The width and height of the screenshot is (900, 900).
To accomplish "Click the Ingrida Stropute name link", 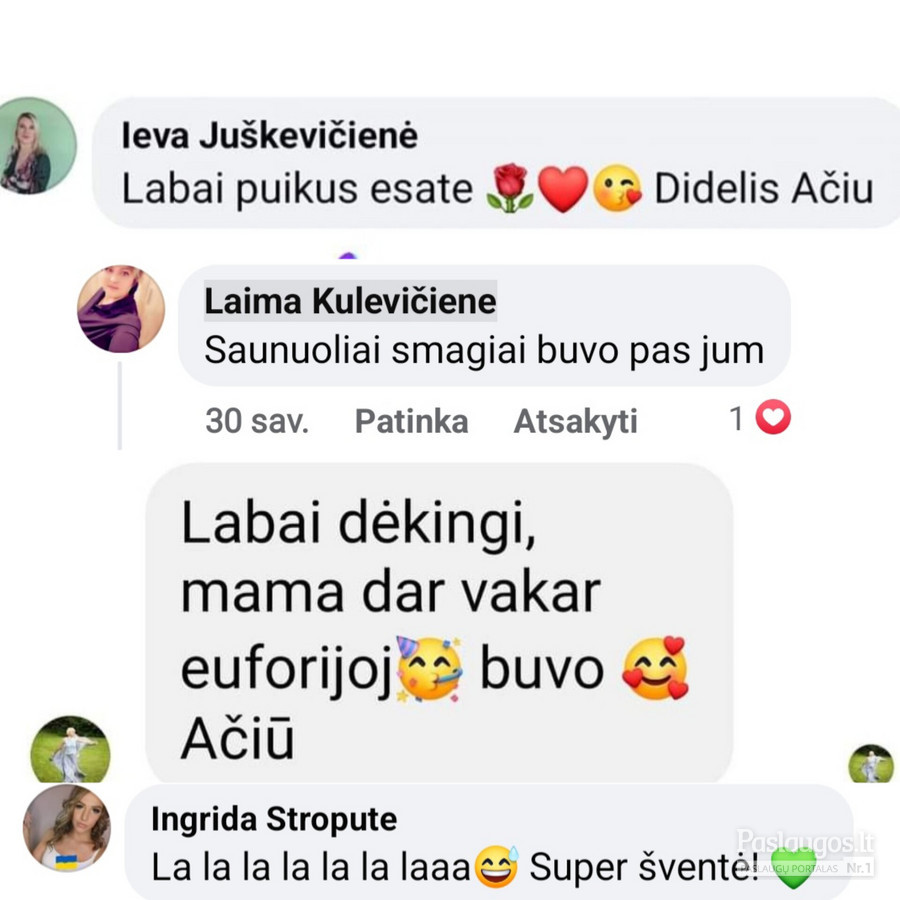I will point(274,818).
